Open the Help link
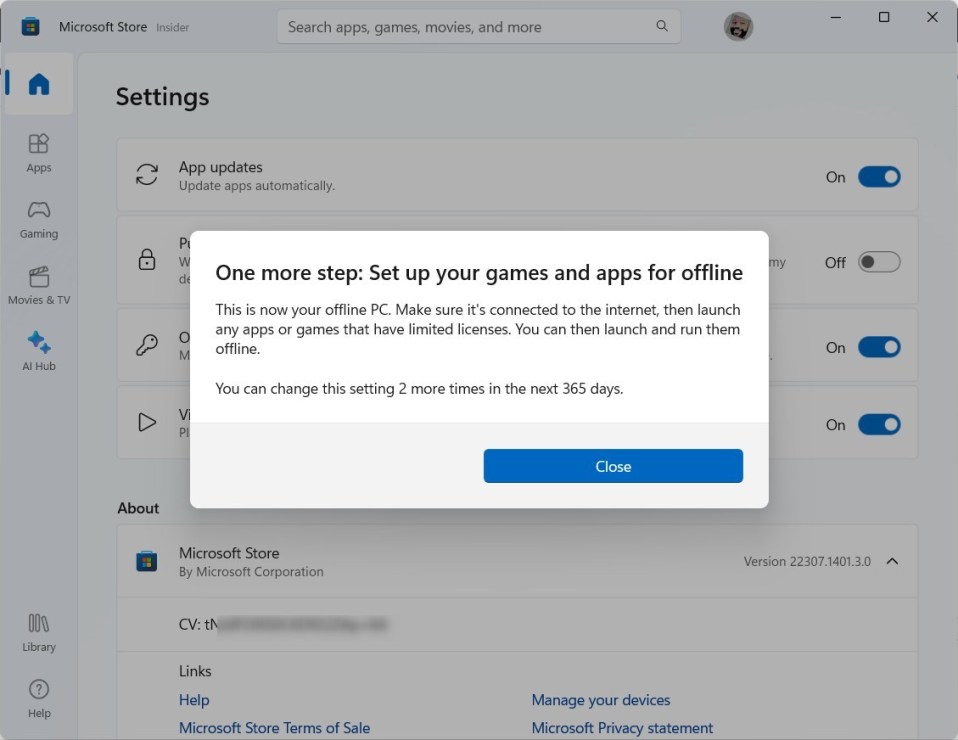The image size is (958, 740). tap(194, 700)
